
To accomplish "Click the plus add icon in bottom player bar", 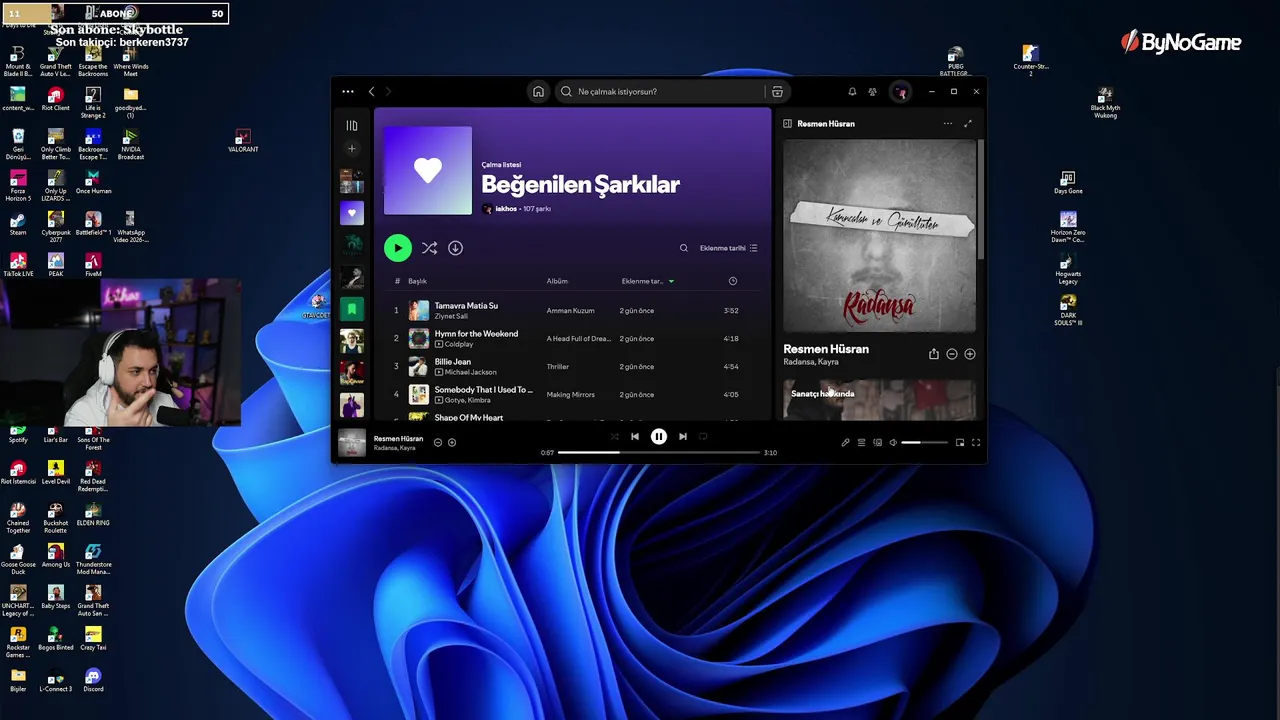I will pyautogui.click(x=451, y=442).
